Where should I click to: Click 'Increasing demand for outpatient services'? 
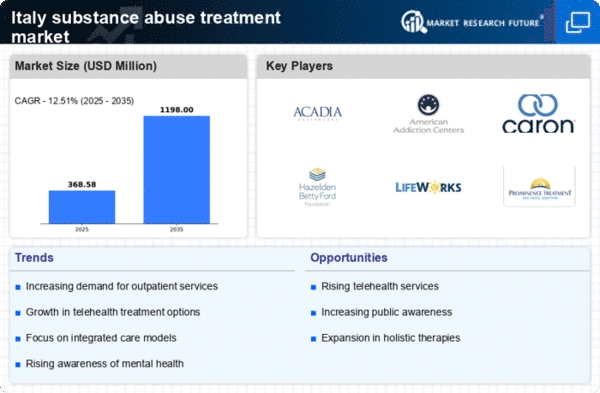pos(122,286)
